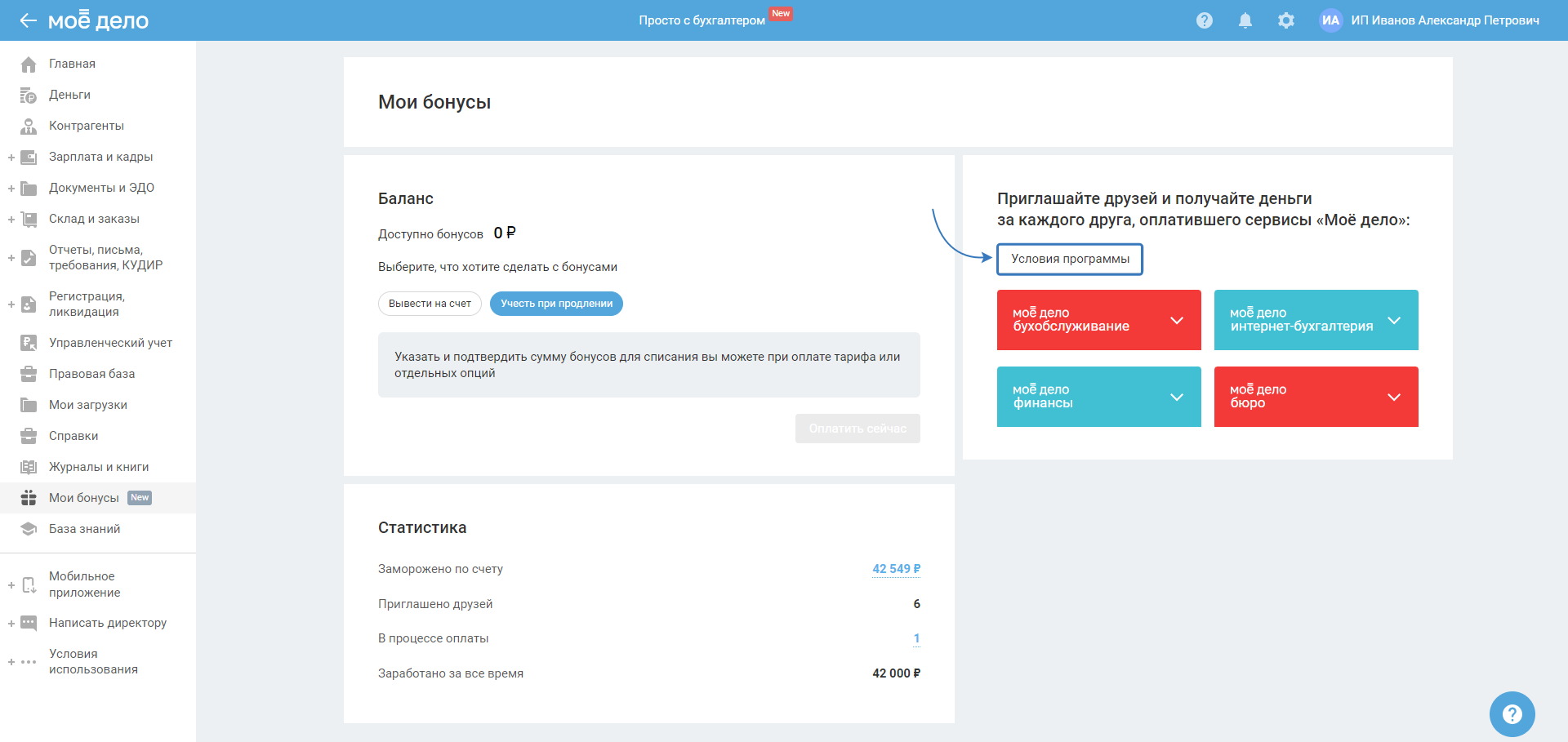Expand the Моё дело Финансы card
The width and height of the screenshot is (1568, 742).
(1099, 397)
